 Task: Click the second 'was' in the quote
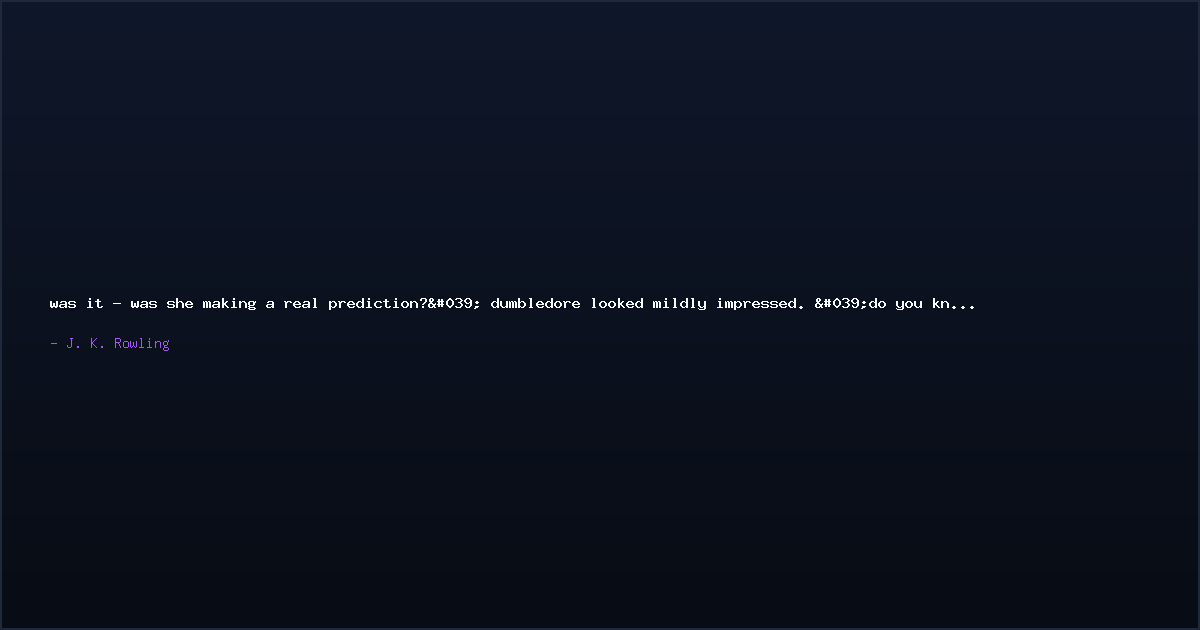coord(144,303)
